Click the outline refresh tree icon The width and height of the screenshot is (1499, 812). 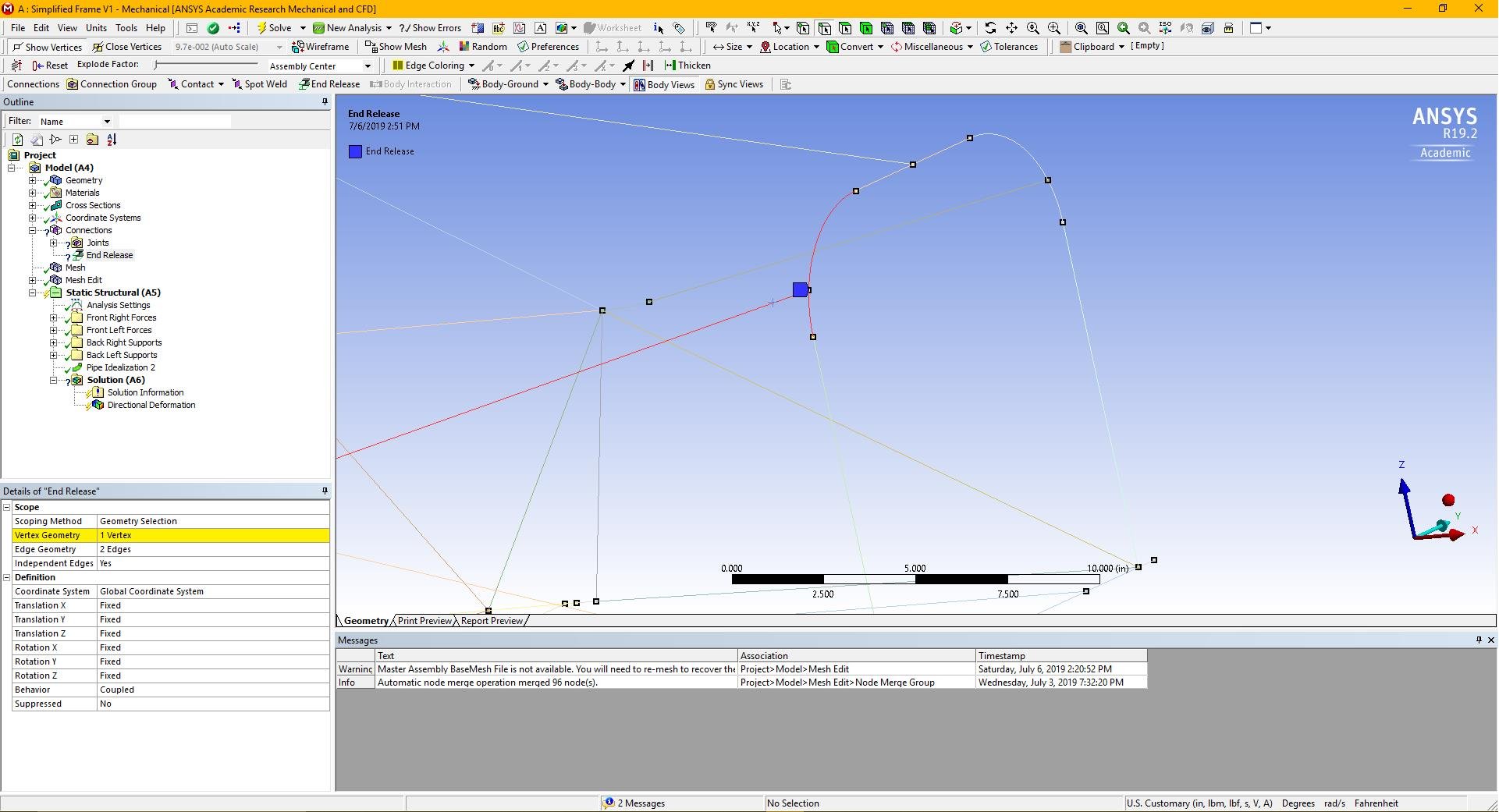pos(17,140)
